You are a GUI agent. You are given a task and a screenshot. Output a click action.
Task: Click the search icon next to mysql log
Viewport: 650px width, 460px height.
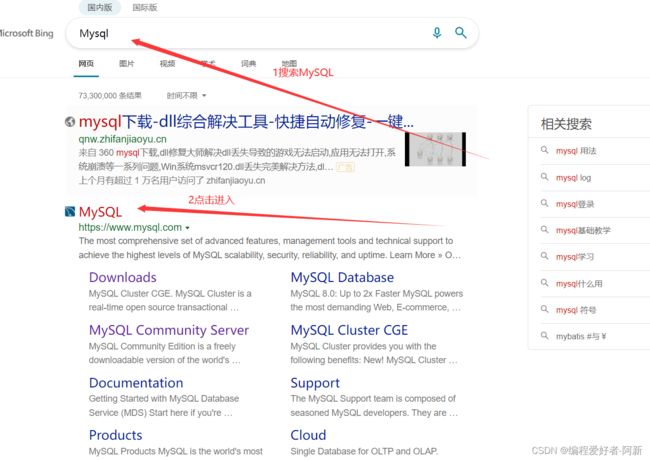544,177
